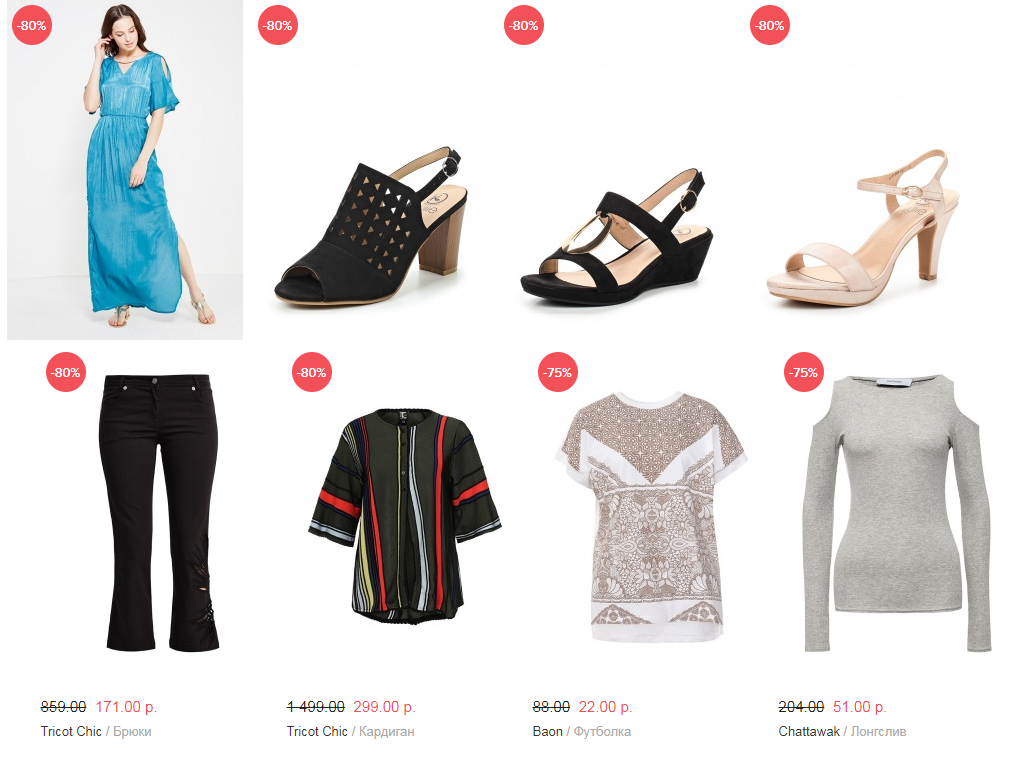Click the -80% badge on black wedge sandal
The height and width of the screenshot is (769, 1027).
pos(524,26)
